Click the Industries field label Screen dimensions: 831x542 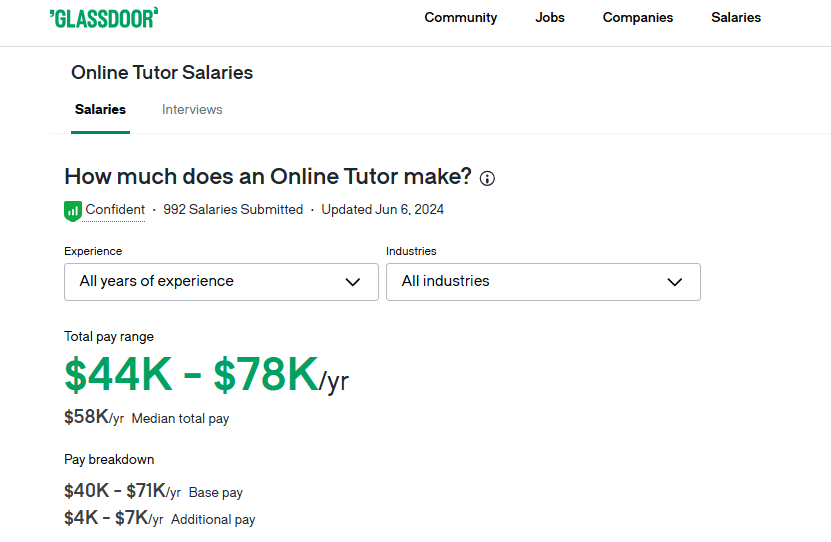[x=411, y=251]
